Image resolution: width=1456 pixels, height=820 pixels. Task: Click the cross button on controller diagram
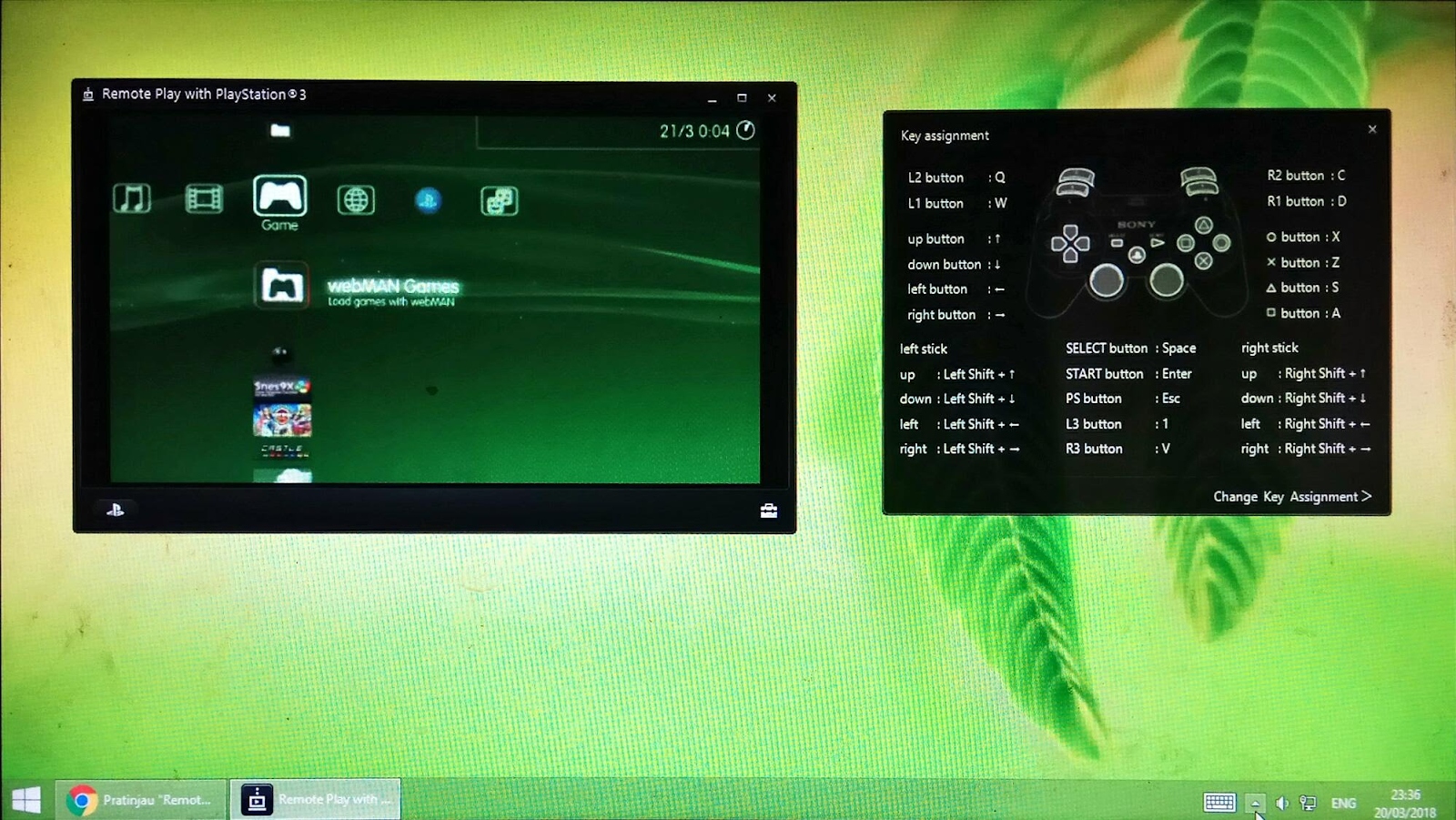[1204, 261]
